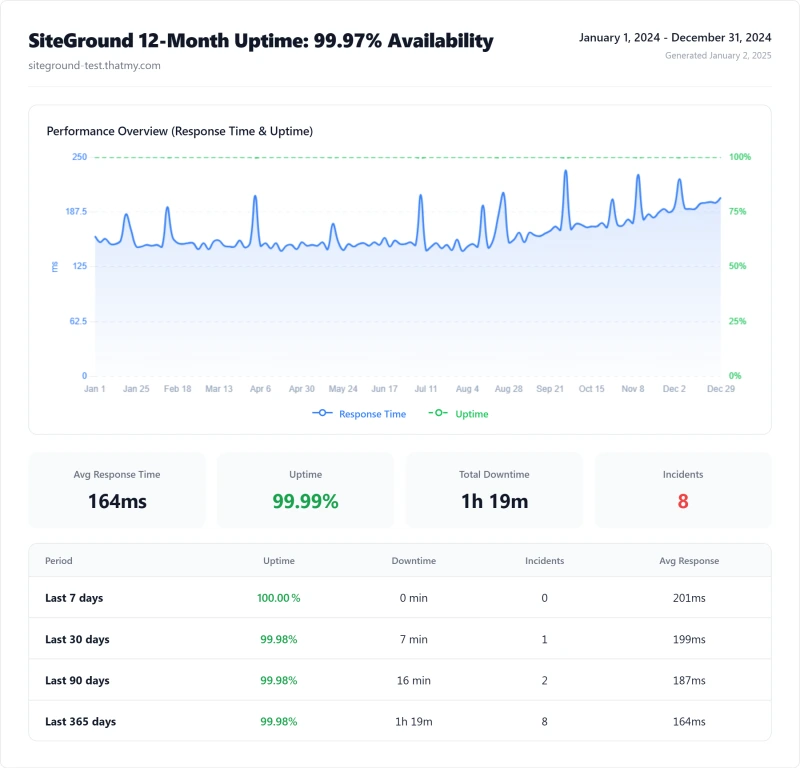
Task: Select the 'Last 7 days' row label
Action: point(74,598)
